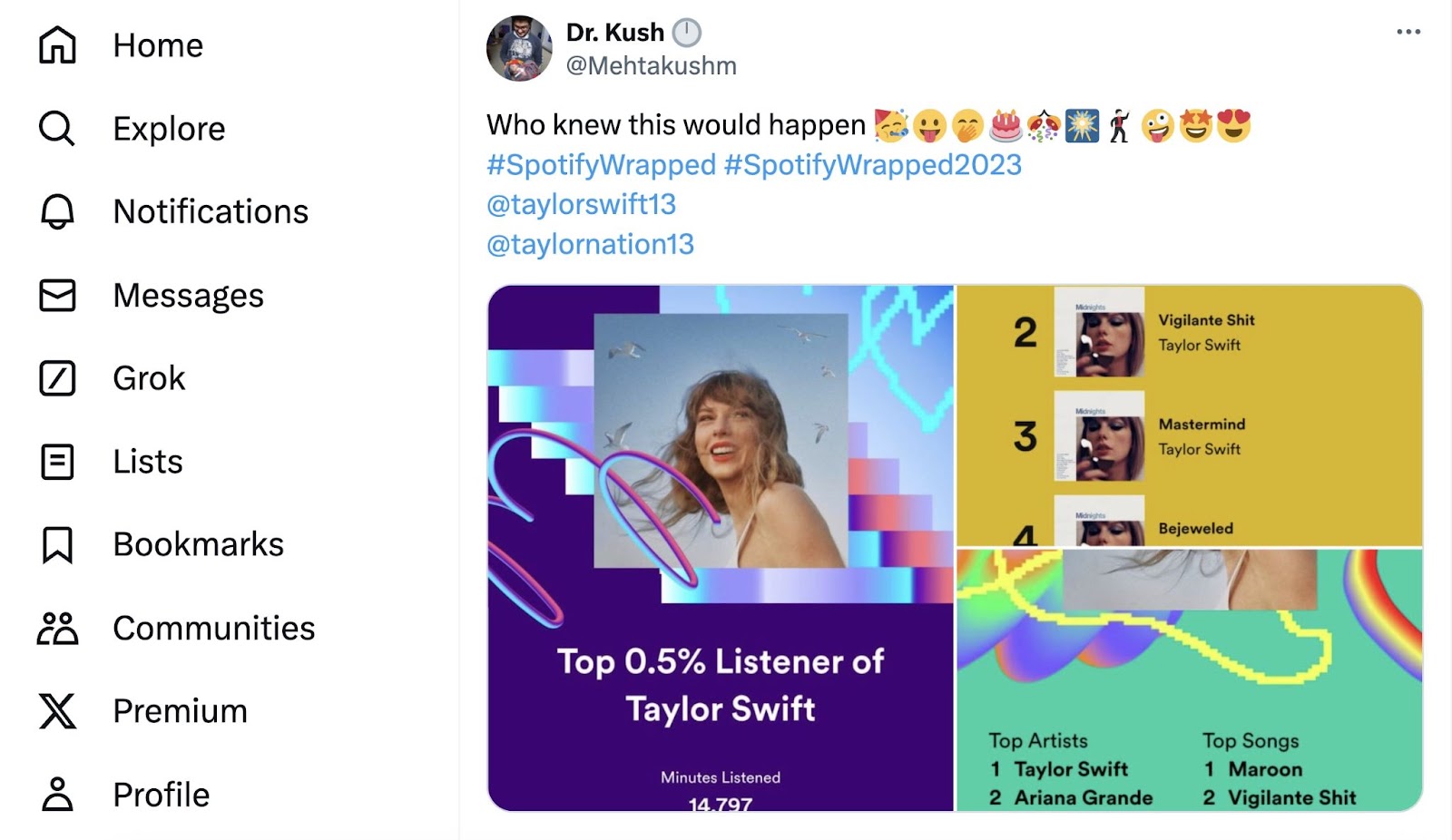Open Dr. Kush's display name
1452x840 pixels.
pos(613,32)
